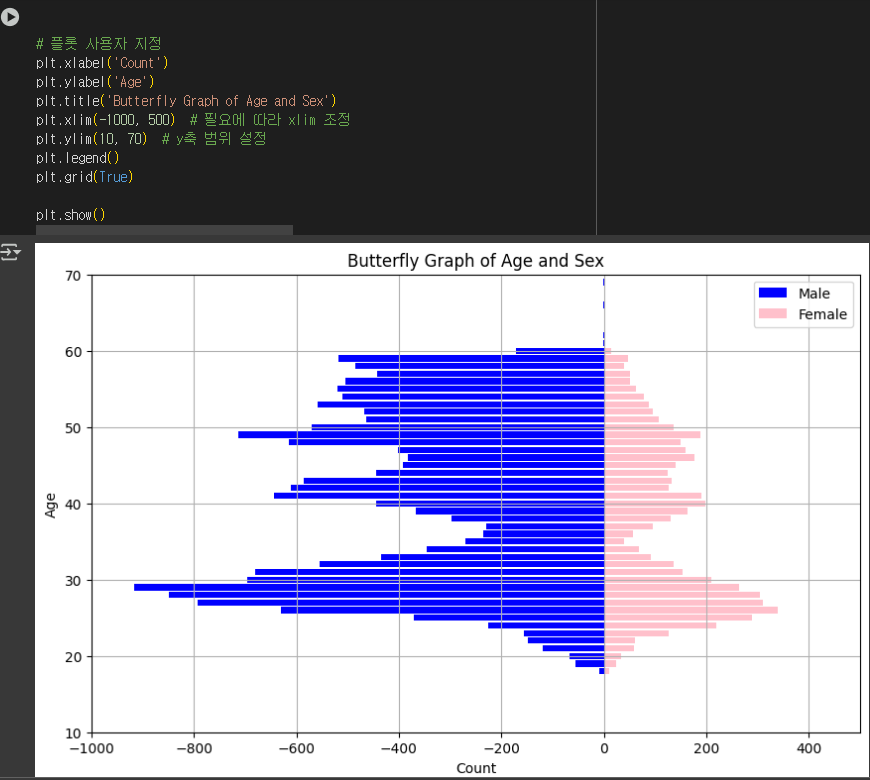Click the 'Count' x-axis label under the chart
870x780 pixels.
pyautogui.click(x=476, y=768)
